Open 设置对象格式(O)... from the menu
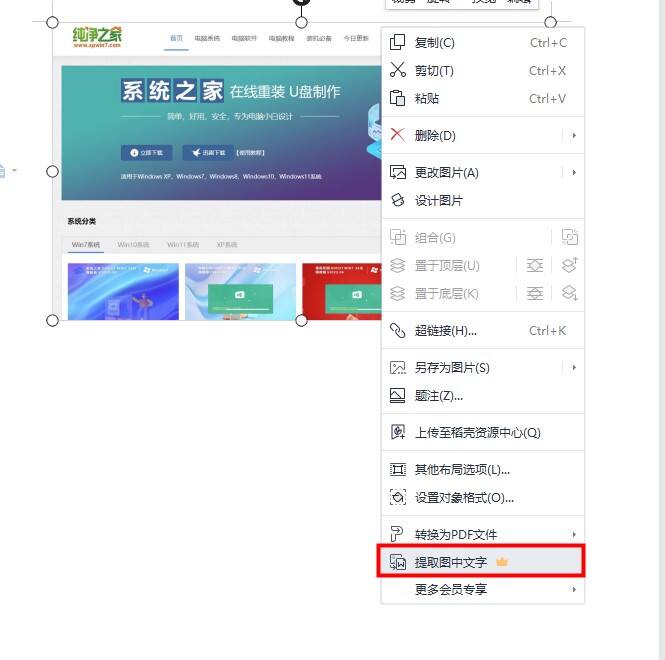The image size is (665, 660). (x=483, y=497)
